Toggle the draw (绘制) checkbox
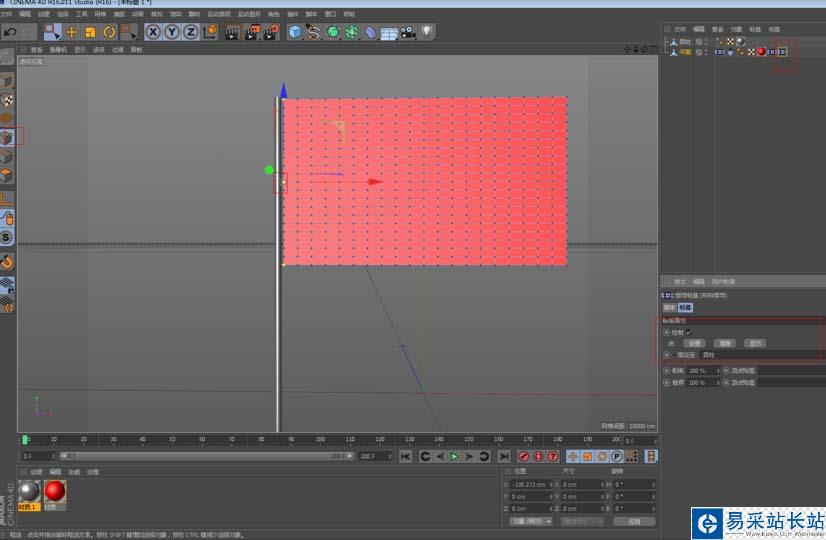Viewport: 826px width, 540px height. tap(689, 332)
